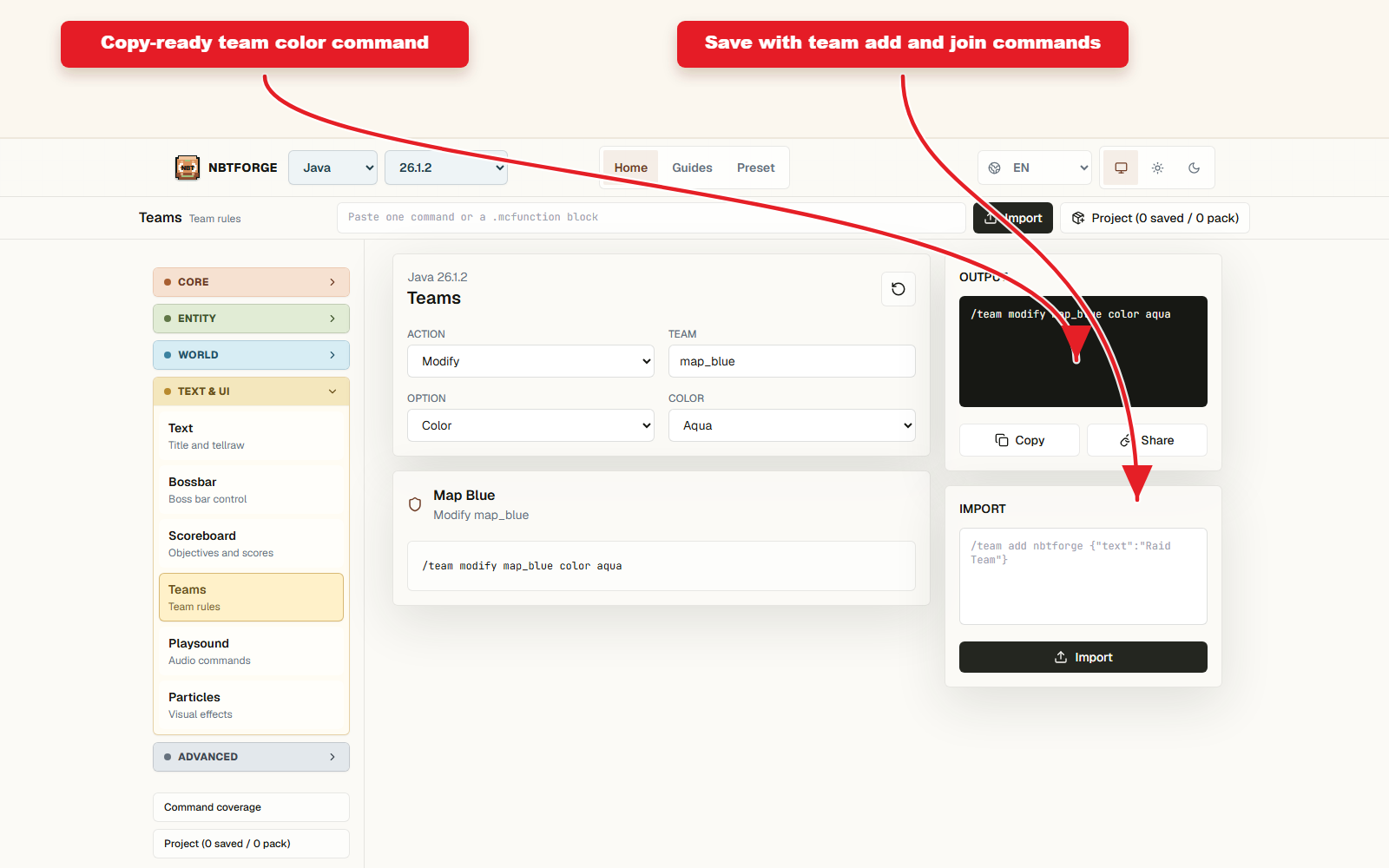Click the Team name input field
Image resolution: width=1389 pixels, height=868 pixels.
(x=792, y=361)
